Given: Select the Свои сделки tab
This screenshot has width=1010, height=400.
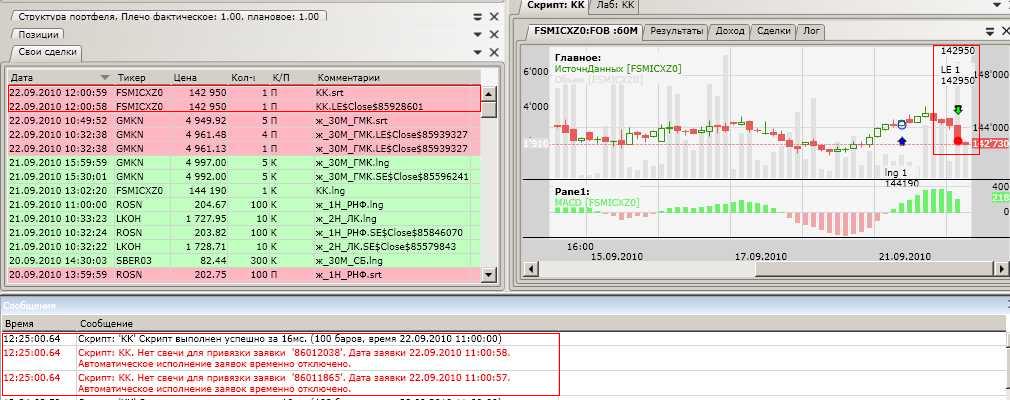Looking at the screenshot, I should coord(47,52).
